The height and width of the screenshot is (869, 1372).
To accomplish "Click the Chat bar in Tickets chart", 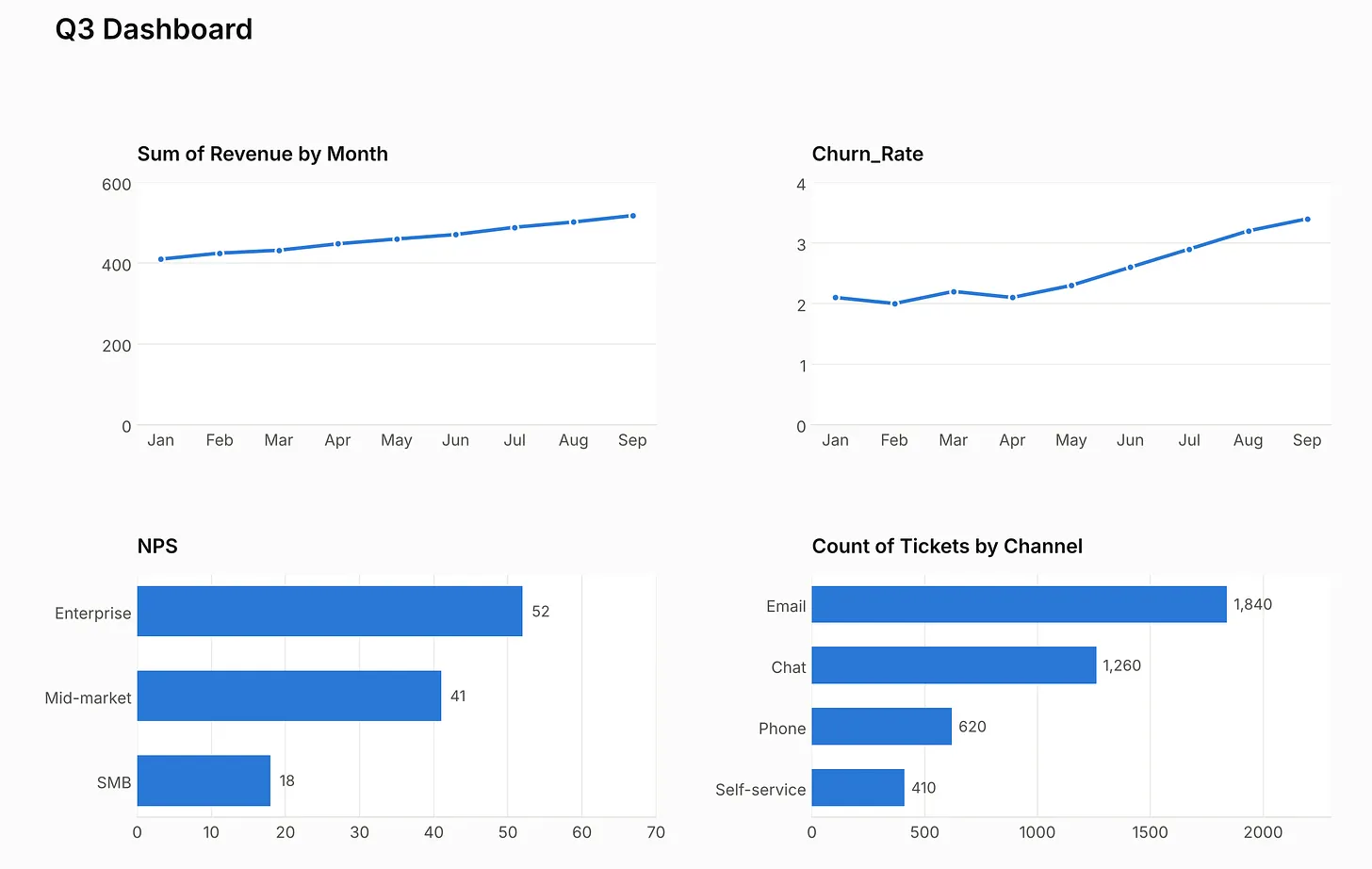I will coord(954,665).
